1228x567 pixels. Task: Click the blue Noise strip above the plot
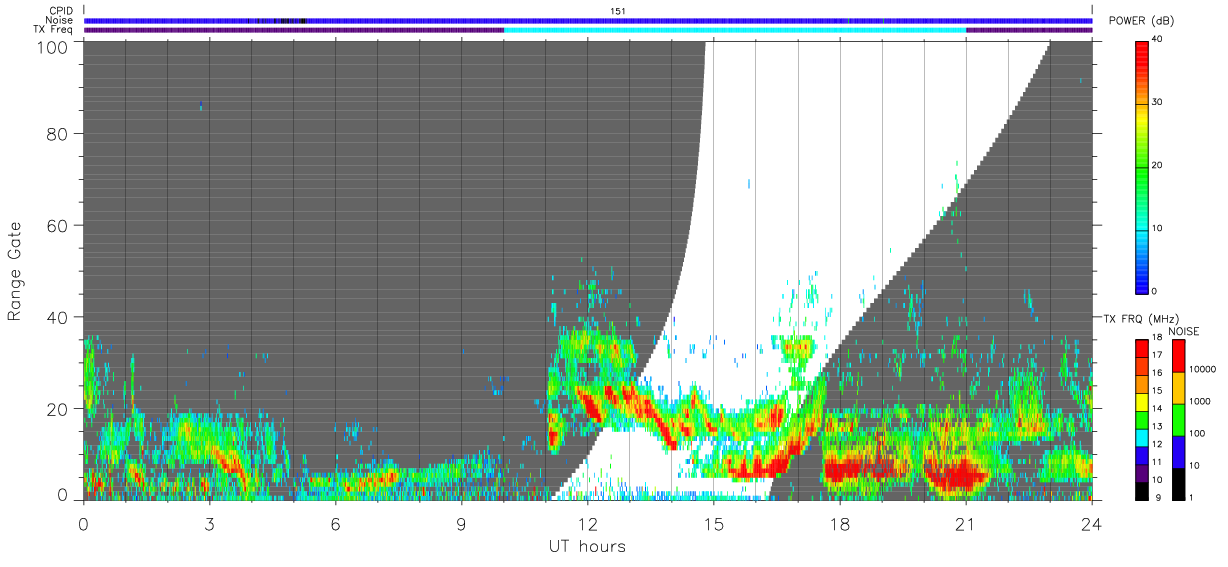tap(588, 20)
